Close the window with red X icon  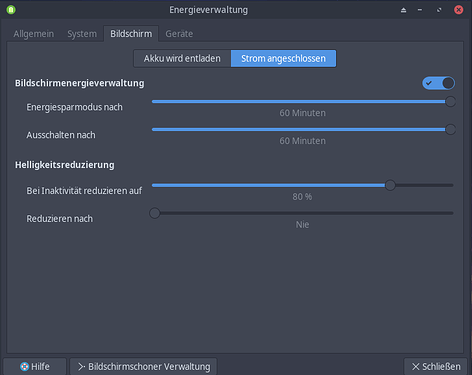pos(459,10)
